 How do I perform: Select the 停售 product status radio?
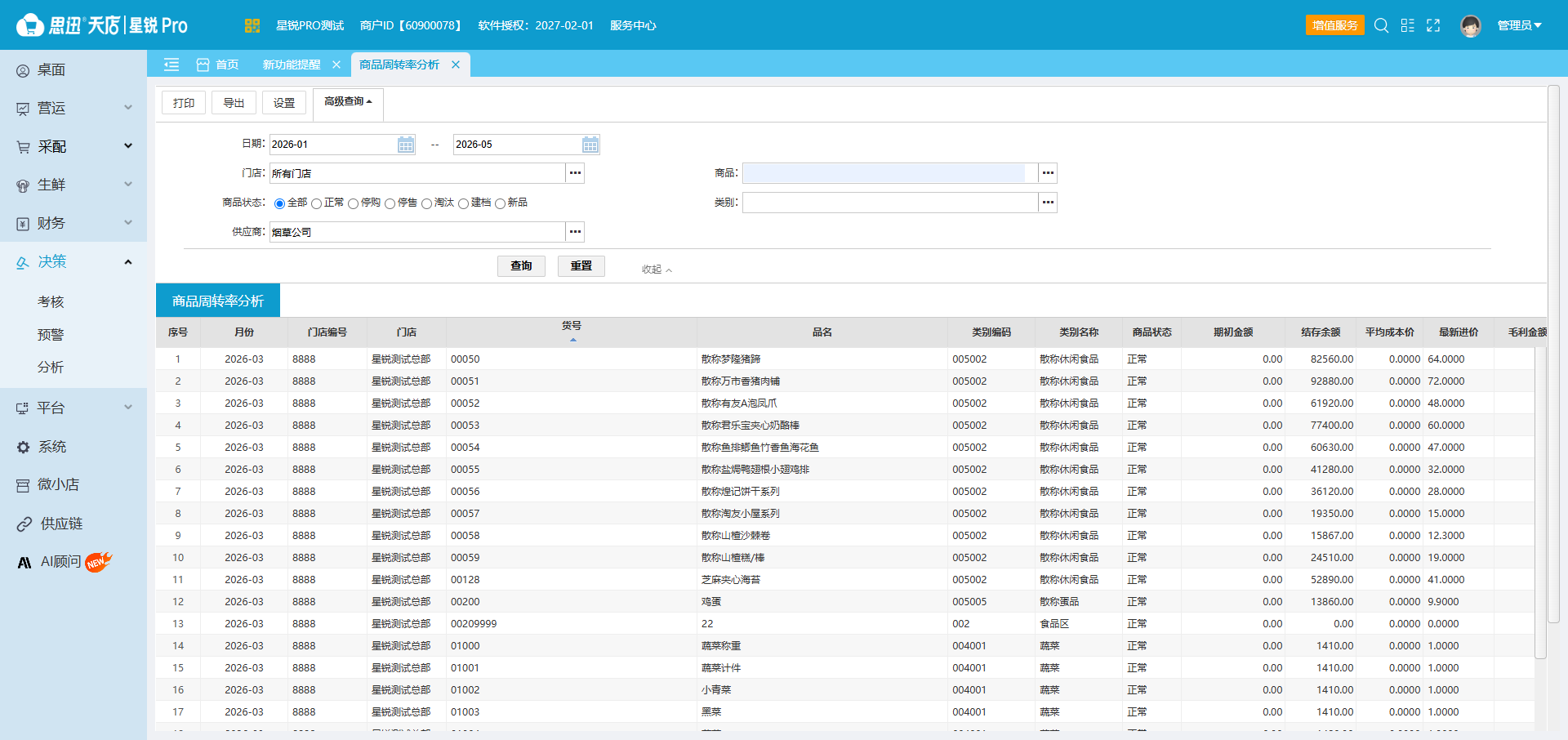click(x=390, y=203)
